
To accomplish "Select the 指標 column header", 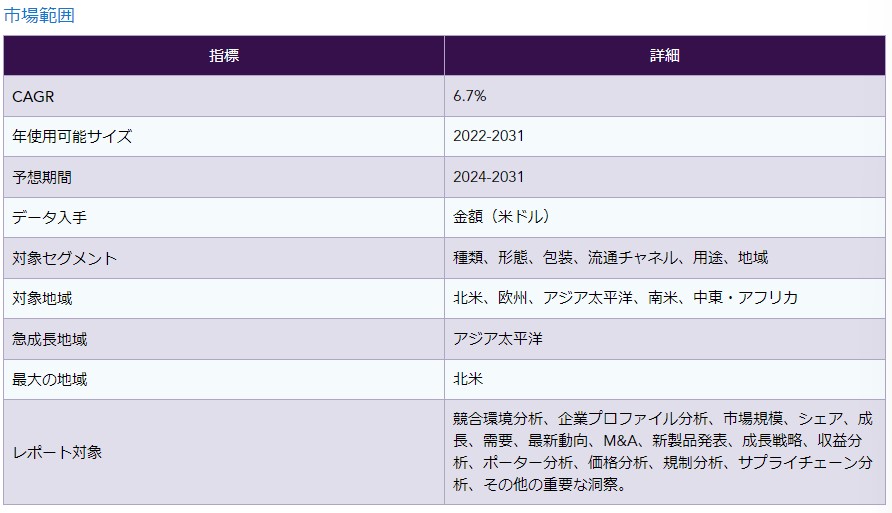I will [224, 56].
